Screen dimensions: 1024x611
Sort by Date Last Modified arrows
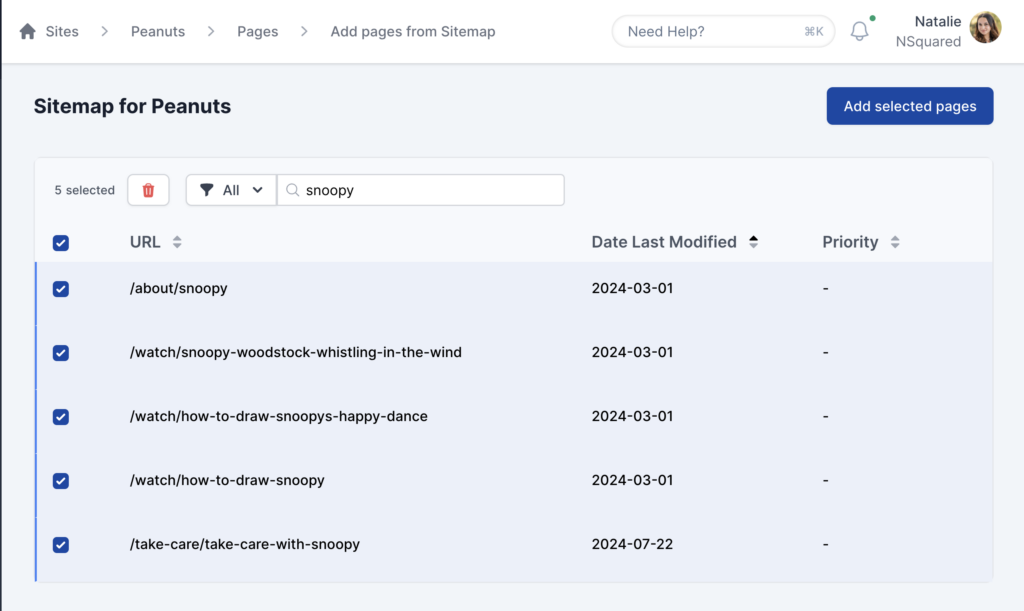tap(753, 242)
